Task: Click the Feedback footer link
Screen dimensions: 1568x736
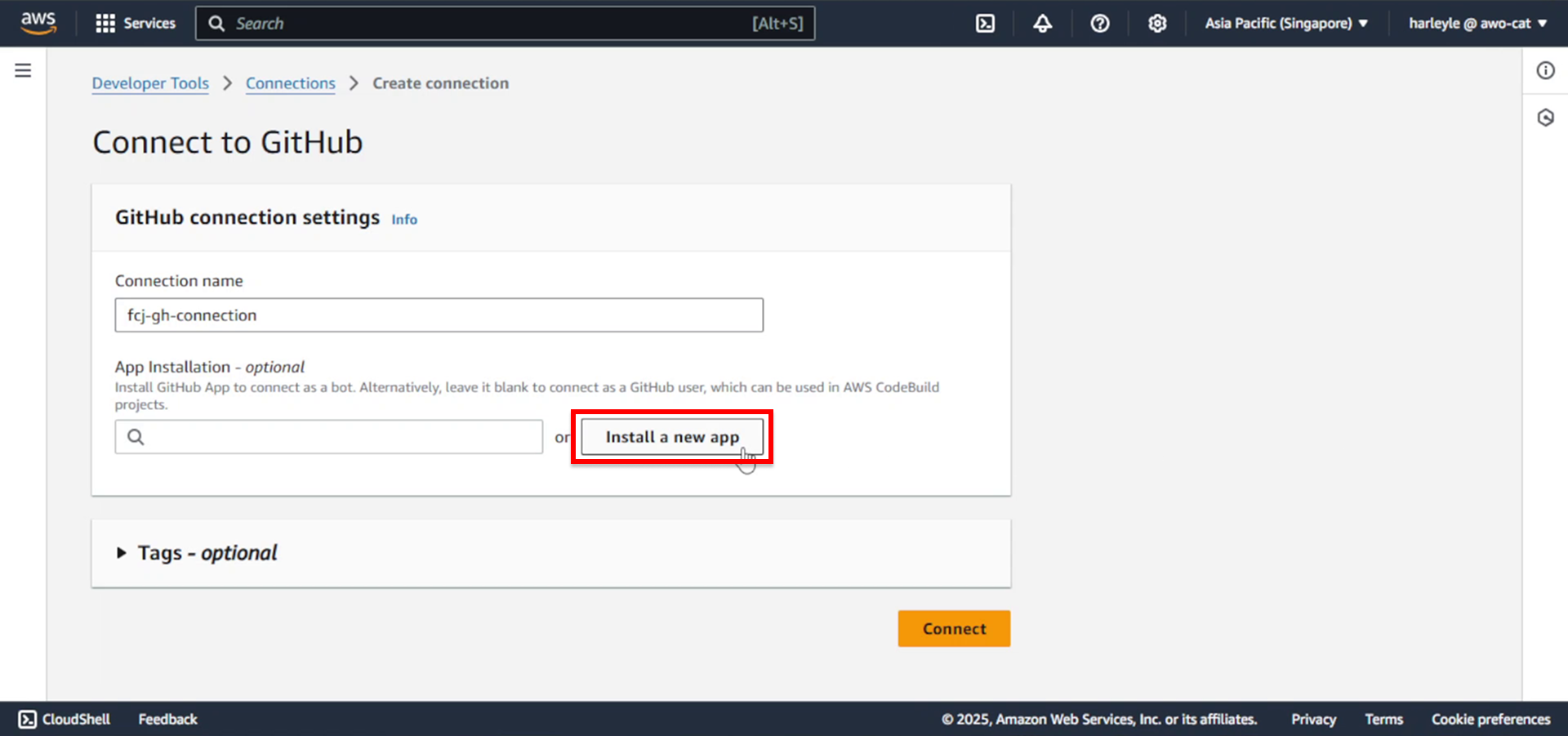Action: 167,719
